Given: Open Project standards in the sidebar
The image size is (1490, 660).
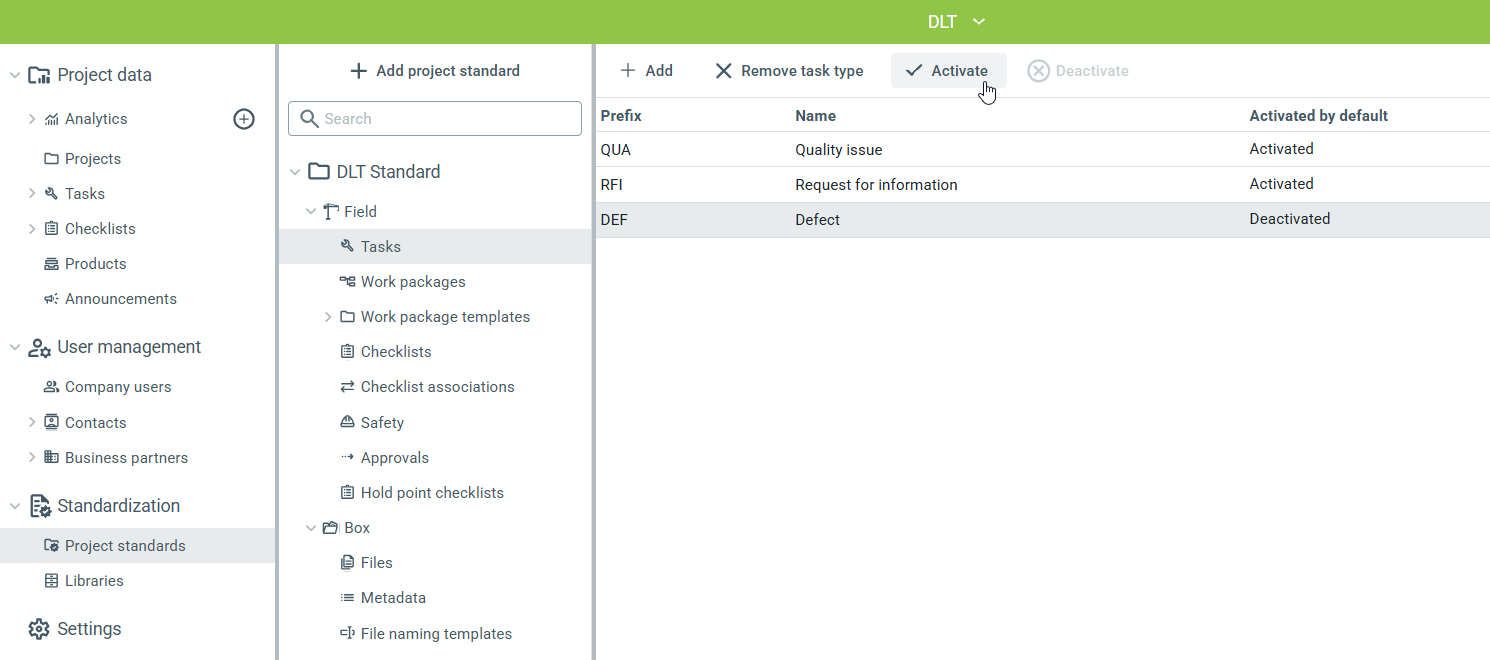Looking at the screenshot, I should [125, 546].
